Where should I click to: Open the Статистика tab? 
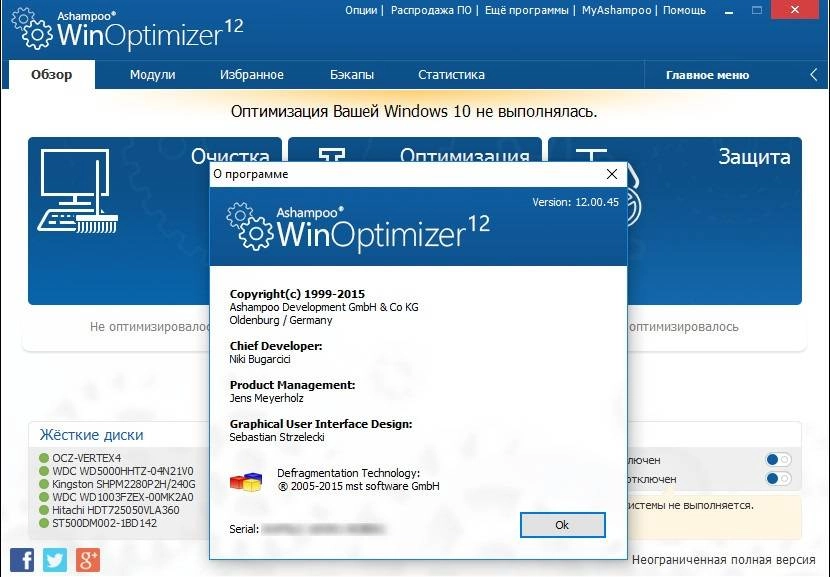click(x=452, y=75)
